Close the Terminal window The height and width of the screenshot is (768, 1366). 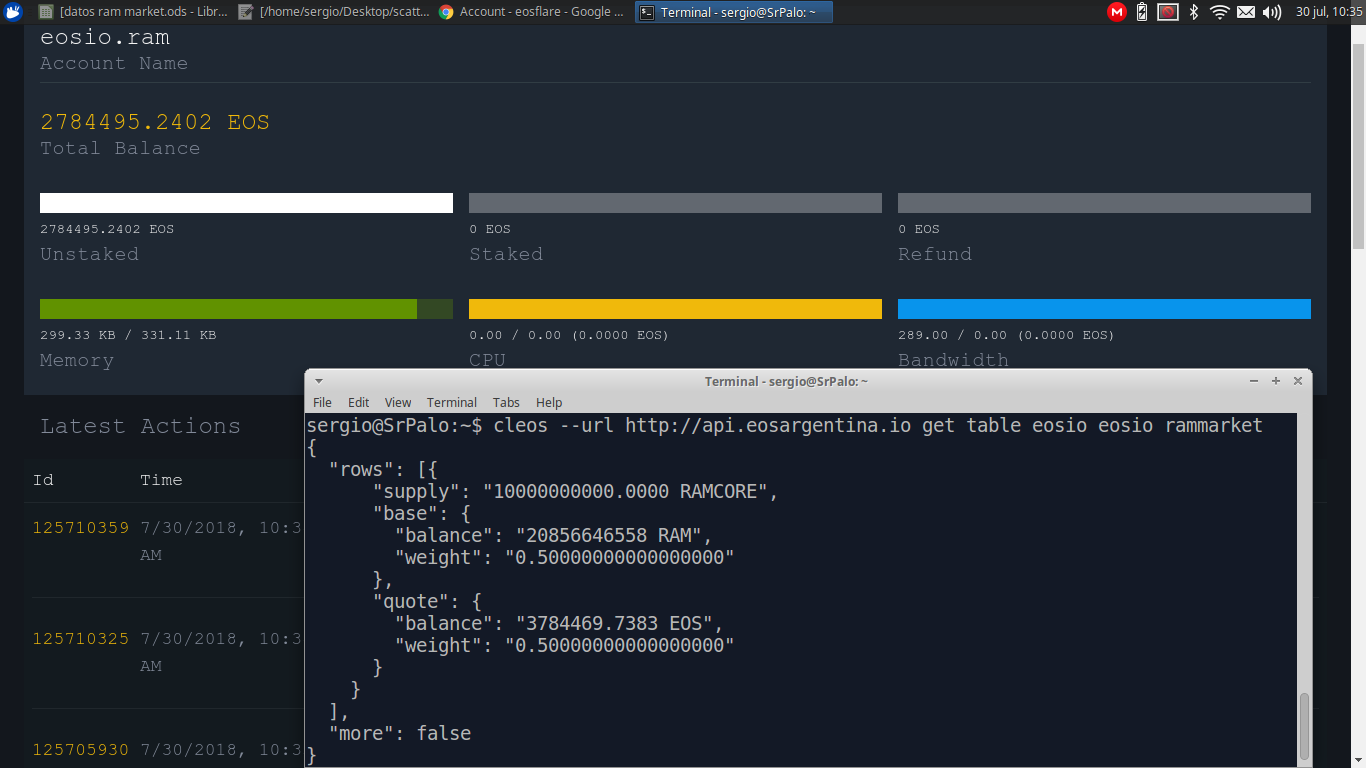click(x=1298, y=381)
